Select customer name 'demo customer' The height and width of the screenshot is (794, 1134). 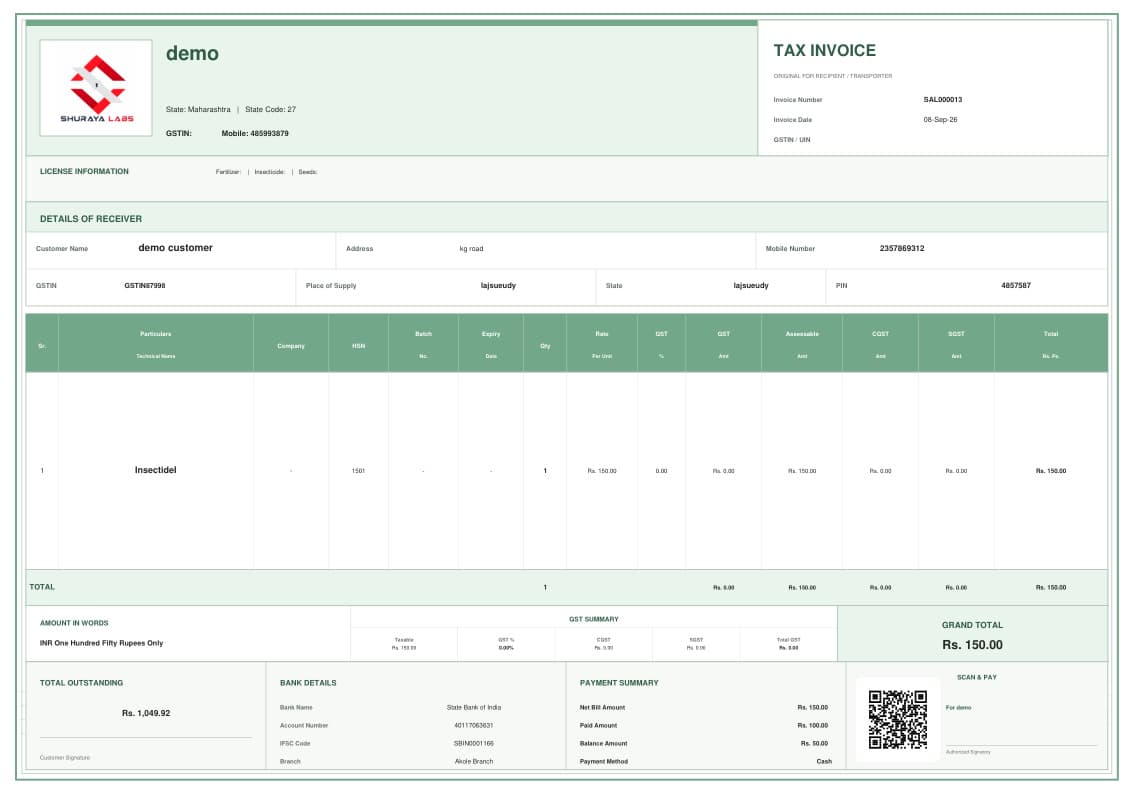point(175,248)
